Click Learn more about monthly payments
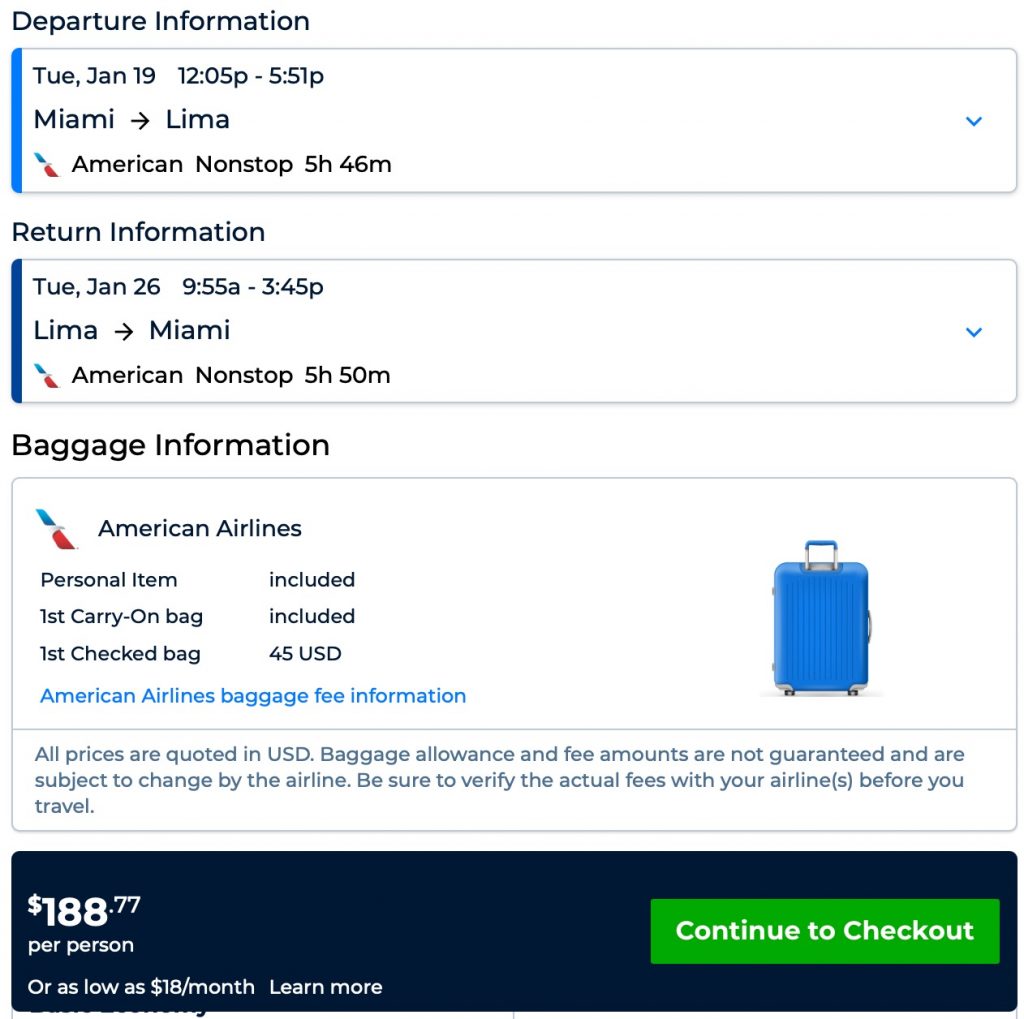 point(325,987)
